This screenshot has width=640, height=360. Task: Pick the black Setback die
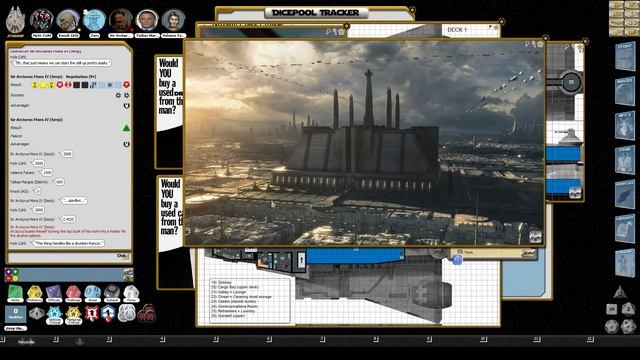click(x=111, y=293)
